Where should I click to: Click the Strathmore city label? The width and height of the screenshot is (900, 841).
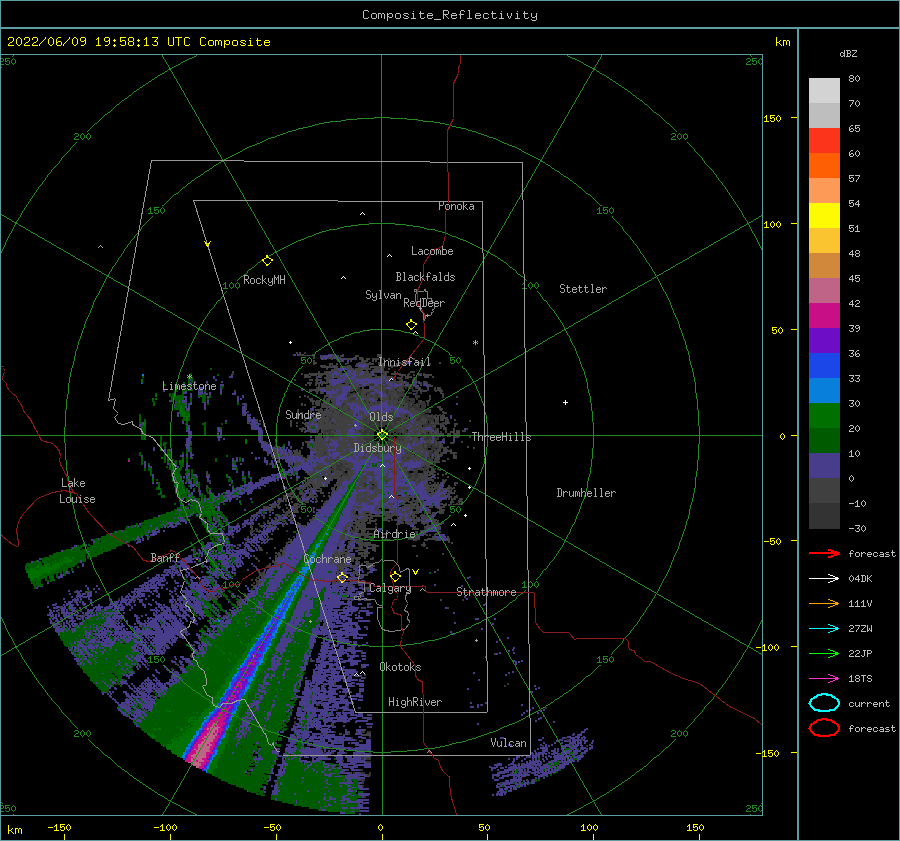point(486,592)
